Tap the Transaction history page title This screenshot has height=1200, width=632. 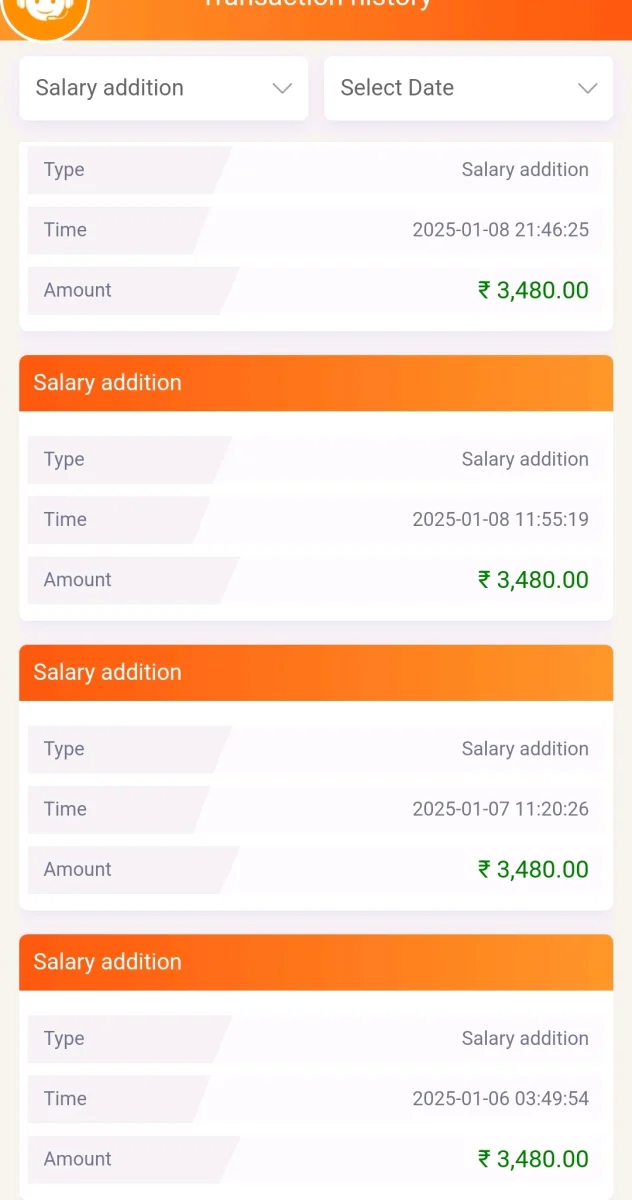coord(317,4)
